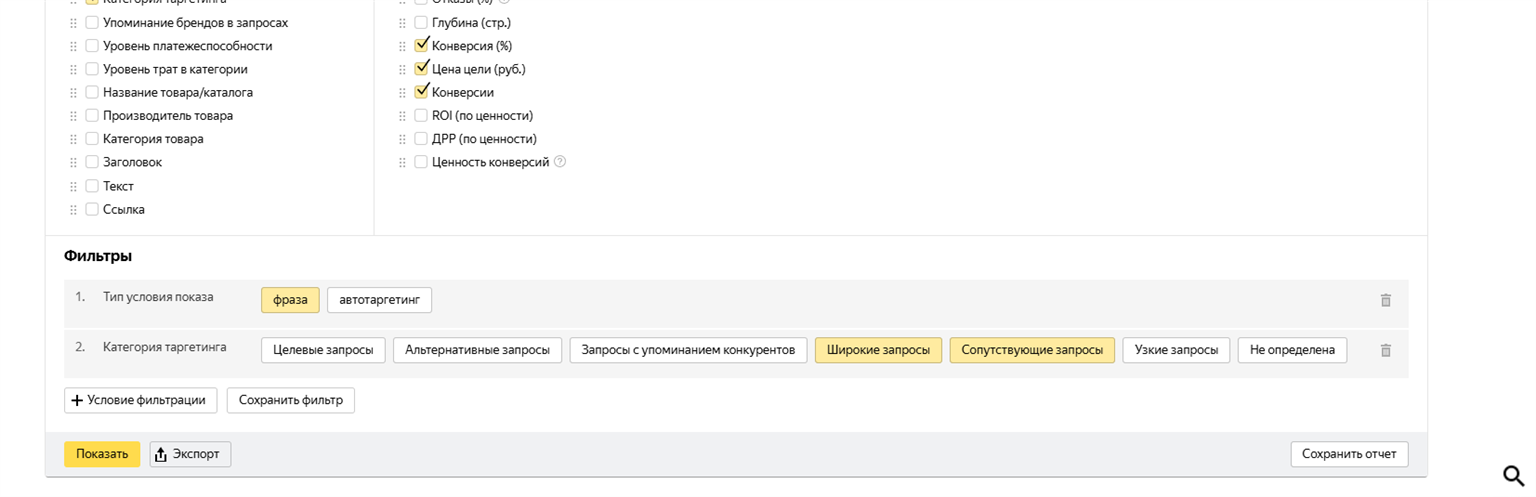Click drag handle beside Ссылка
The image size is (1536, 497).
tap(73, 210)
